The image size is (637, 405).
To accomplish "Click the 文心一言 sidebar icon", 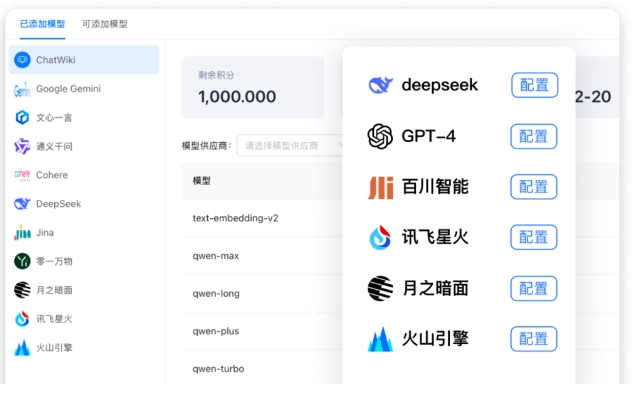I will 22,118.
